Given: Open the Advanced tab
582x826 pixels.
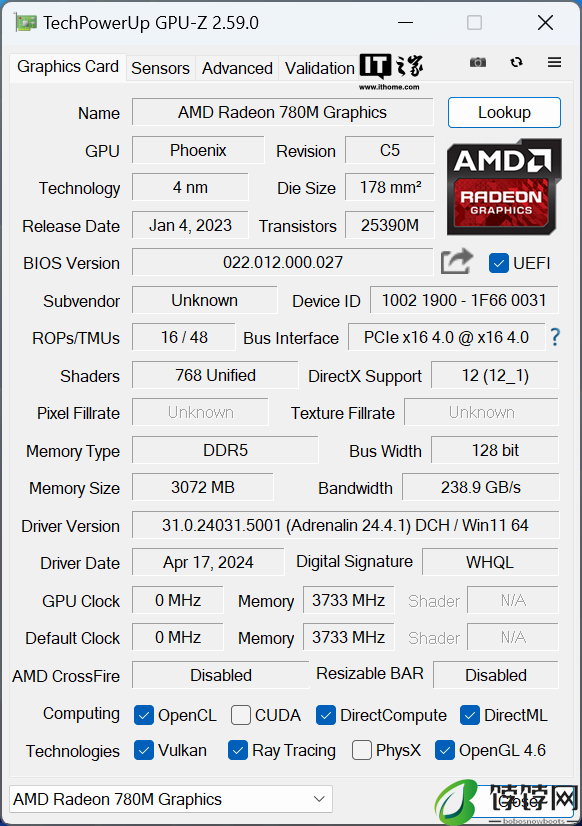Looking at the screenshot, I should click(237, 68).
